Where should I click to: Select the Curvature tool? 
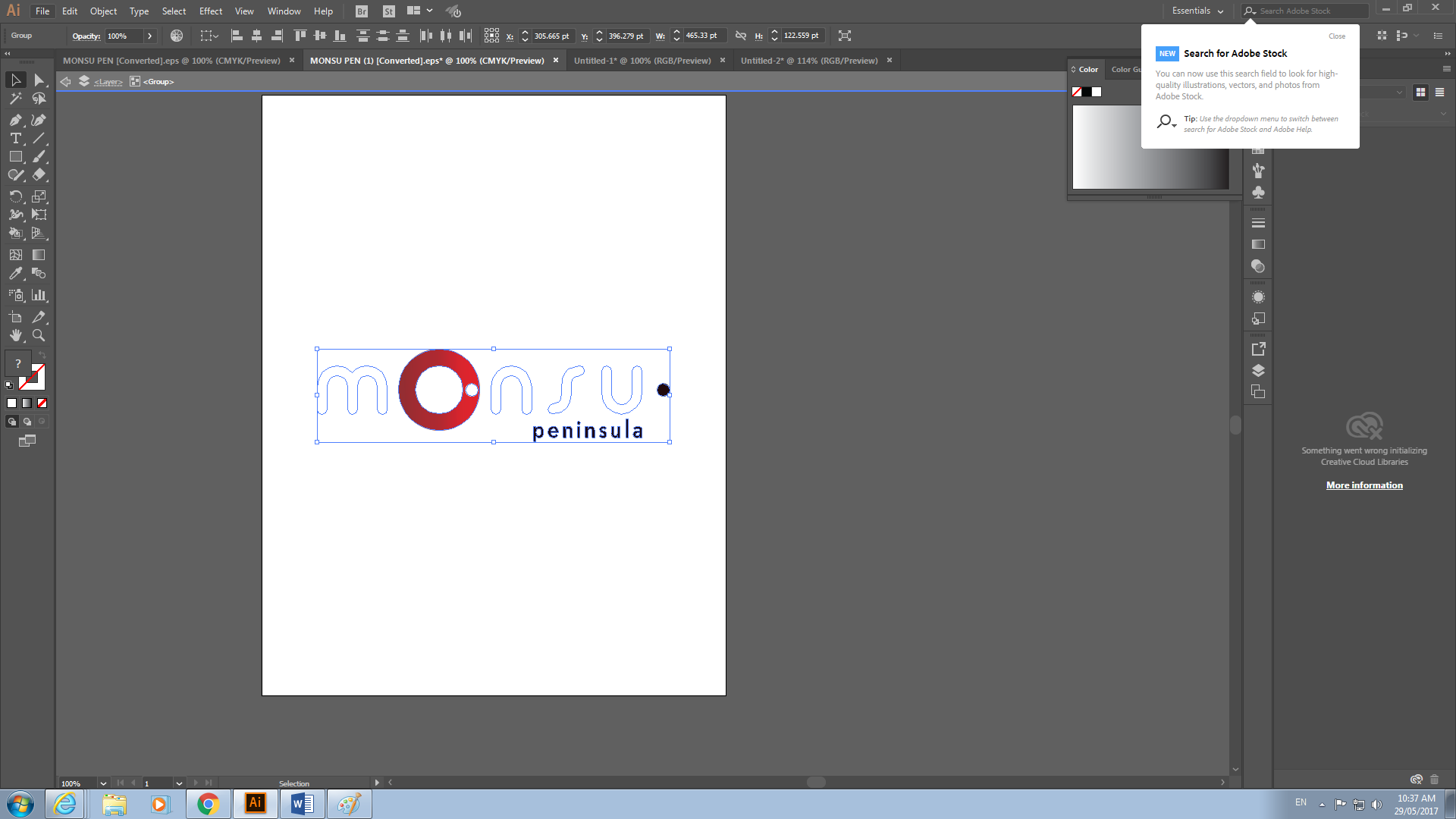[39, 120]
